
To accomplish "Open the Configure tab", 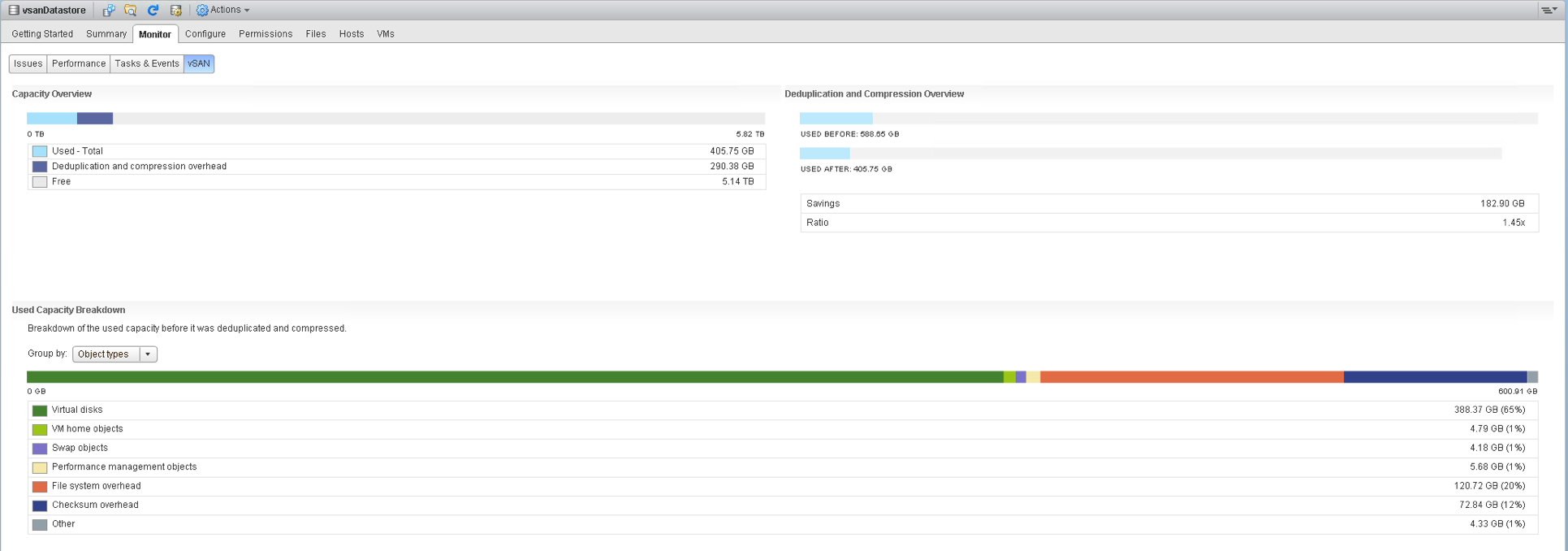I will click(x=205, y=34).
